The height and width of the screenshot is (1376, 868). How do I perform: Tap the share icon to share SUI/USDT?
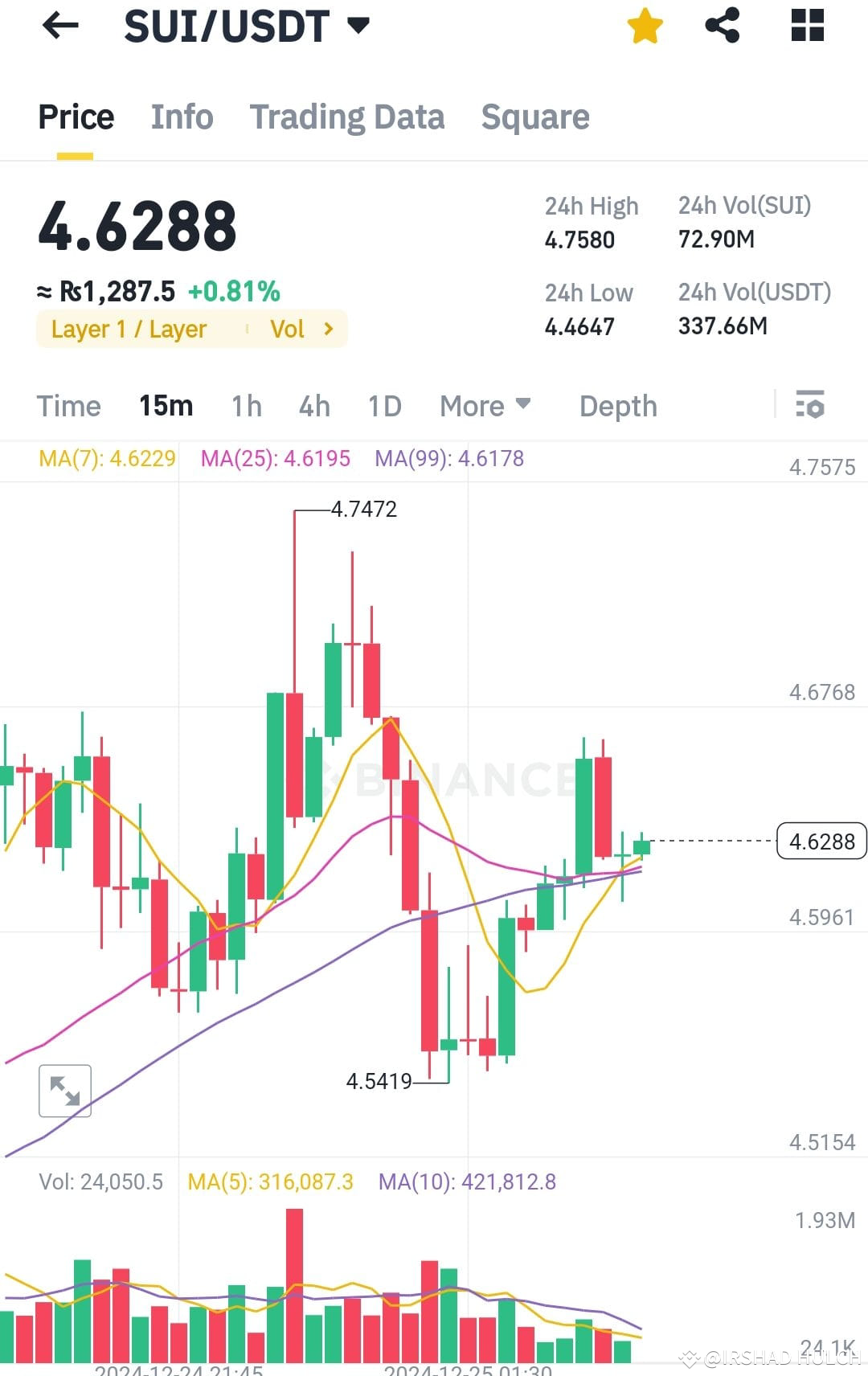tap(723, 26)
